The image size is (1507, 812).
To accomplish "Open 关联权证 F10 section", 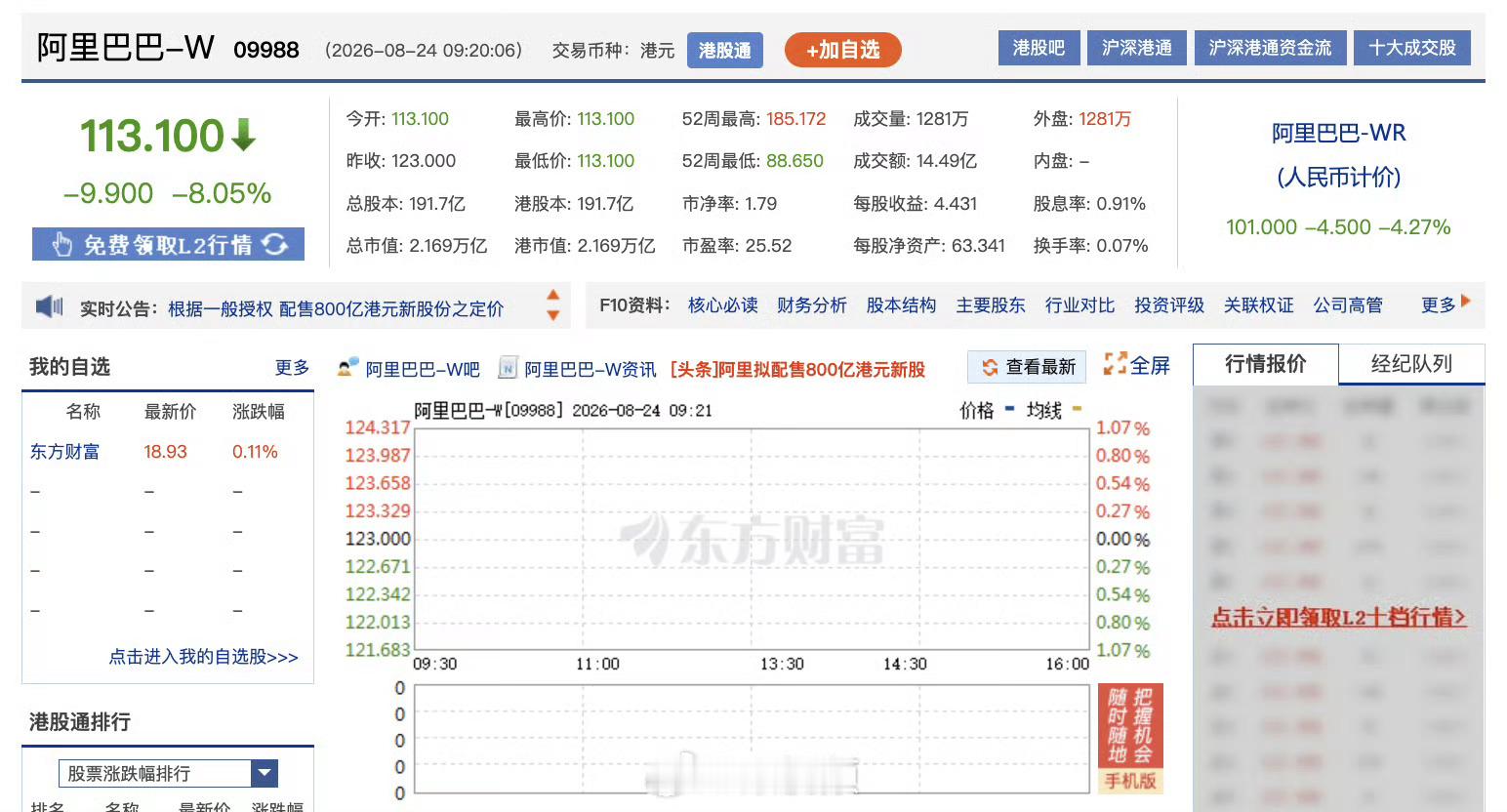I will (1258, 305).
